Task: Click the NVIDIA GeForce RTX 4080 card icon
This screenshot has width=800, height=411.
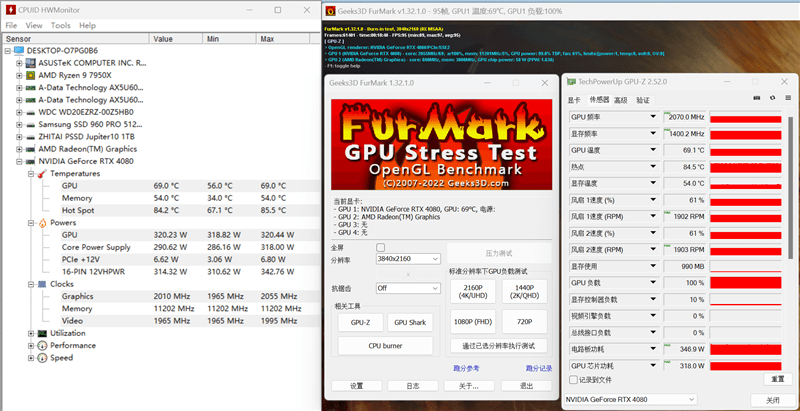Action: pyautogui.click(x=31, y=161)
